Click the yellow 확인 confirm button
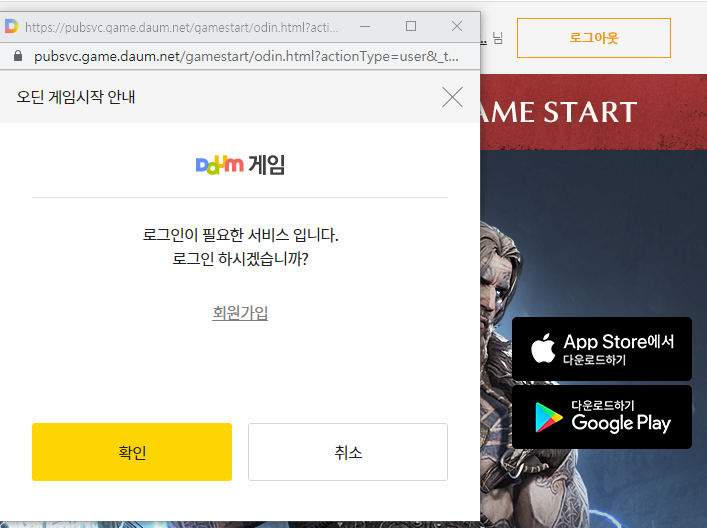The image size is (707, 528). pos(132,452)
